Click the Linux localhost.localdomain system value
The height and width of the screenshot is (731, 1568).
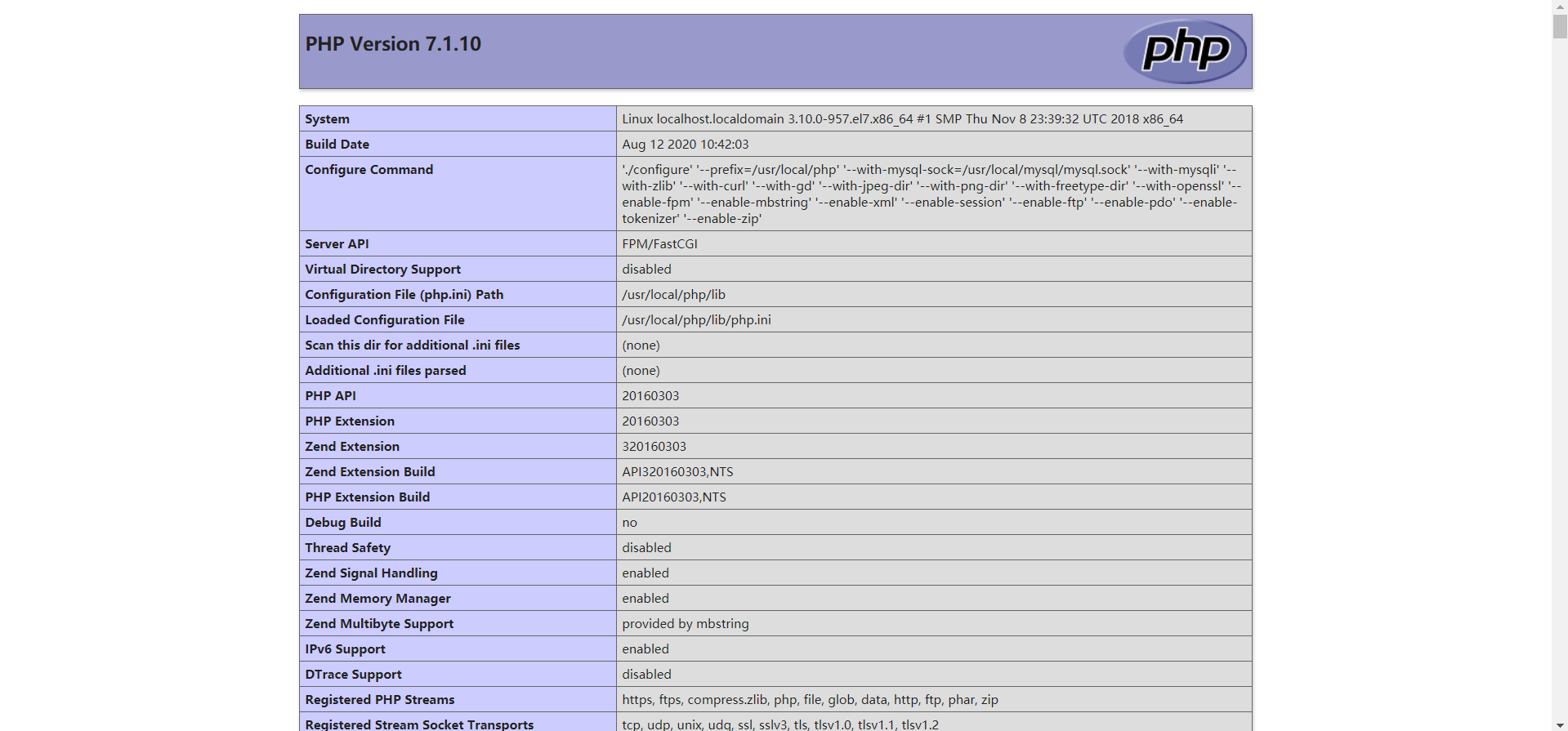coord(902,119)
